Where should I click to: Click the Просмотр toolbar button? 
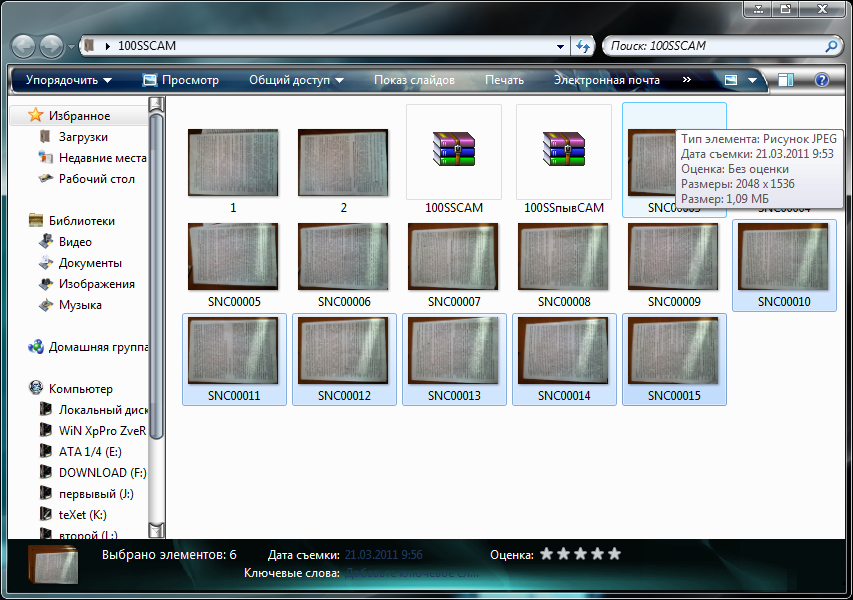coord(181,80)
